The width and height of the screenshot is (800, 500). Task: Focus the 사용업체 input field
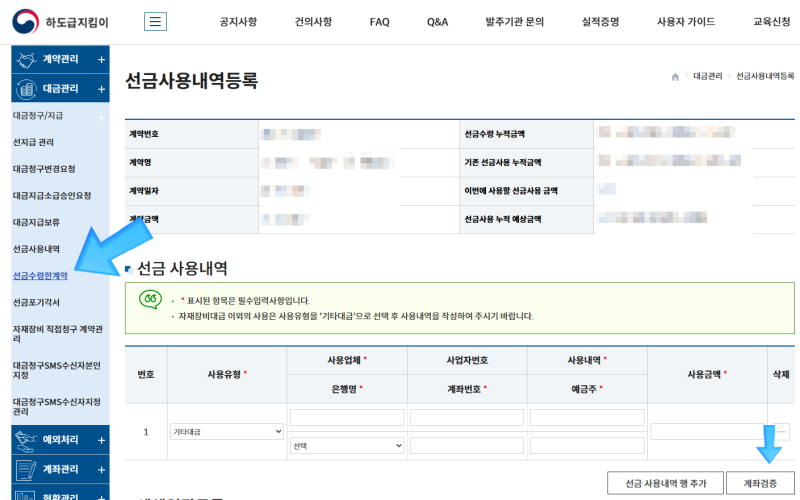[347, 417]
